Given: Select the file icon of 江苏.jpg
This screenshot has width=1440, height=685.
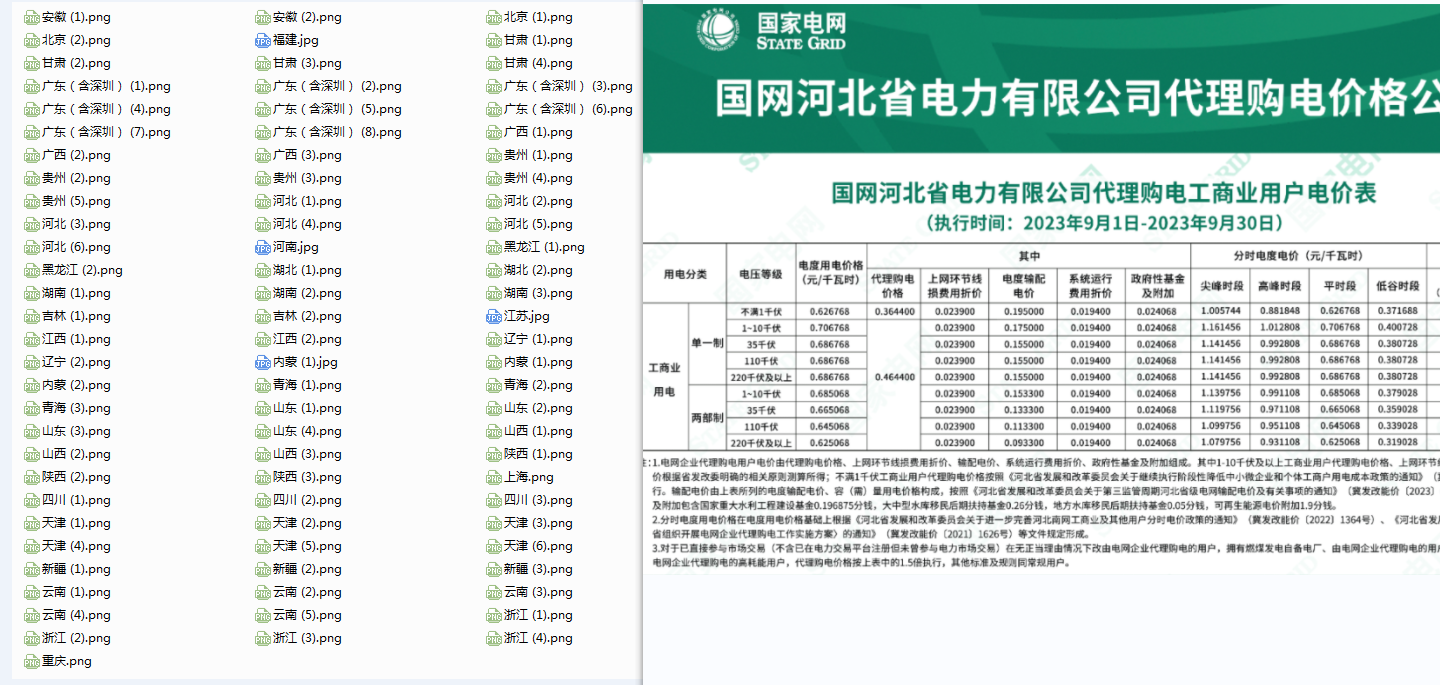Looking at the screenshot, I should tap(494, 317).
